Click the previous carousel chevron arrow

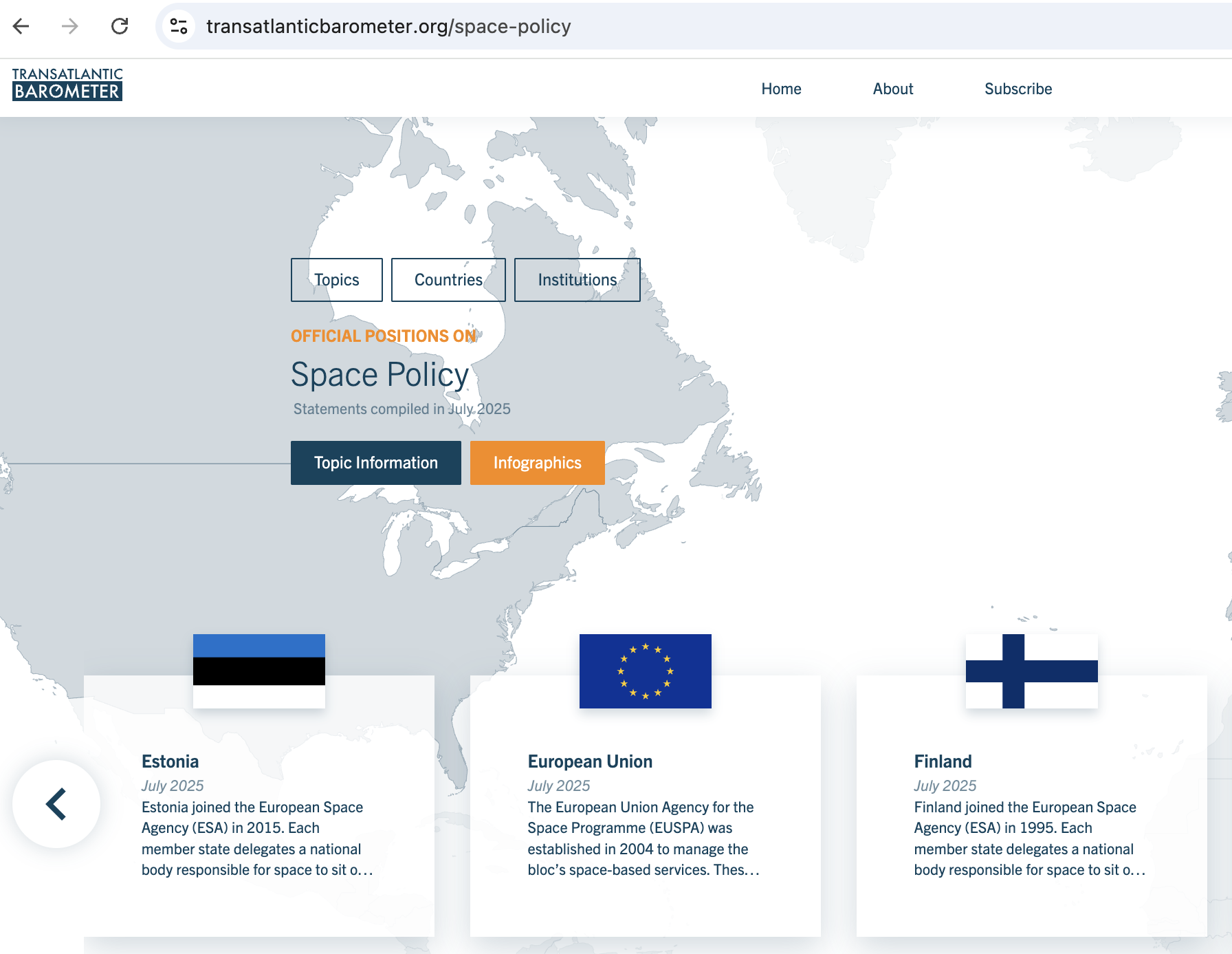pyautogui.click(x=56, y=804)
